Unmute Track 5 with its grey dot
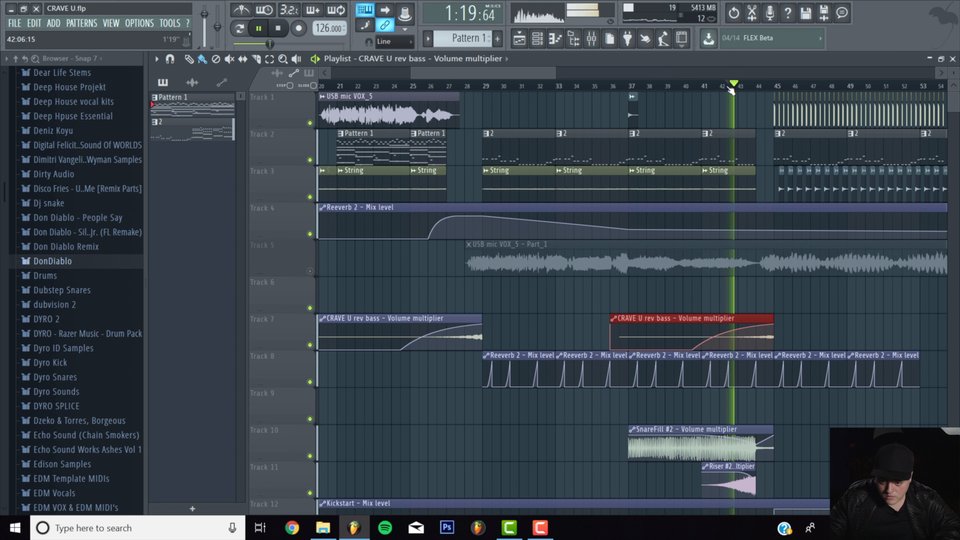The image size is (960, 540). pos(310,271)
